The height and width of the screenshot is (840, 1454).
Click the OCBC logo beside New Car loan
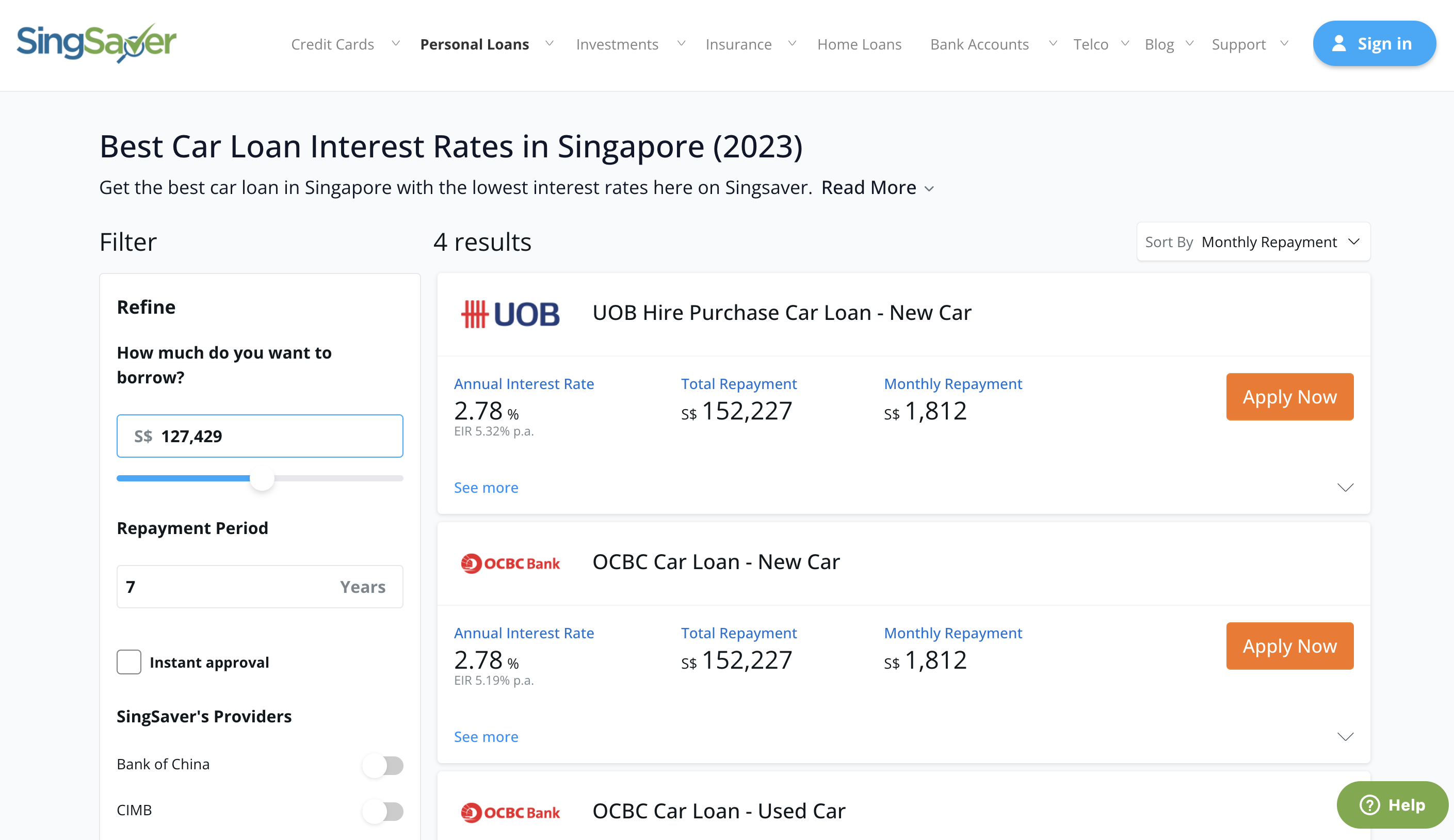click(510, 563)
